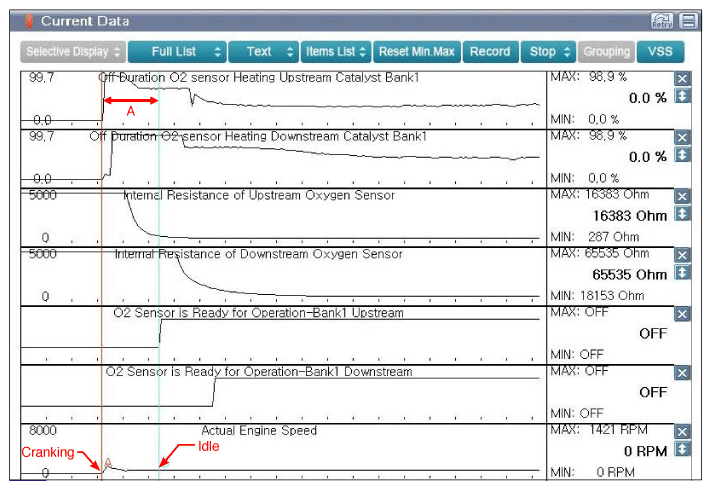Image resolution: width=712 pixels, height=490 pixels.
Task: Open the Selective Display dropdown
Action: point(73,51)
